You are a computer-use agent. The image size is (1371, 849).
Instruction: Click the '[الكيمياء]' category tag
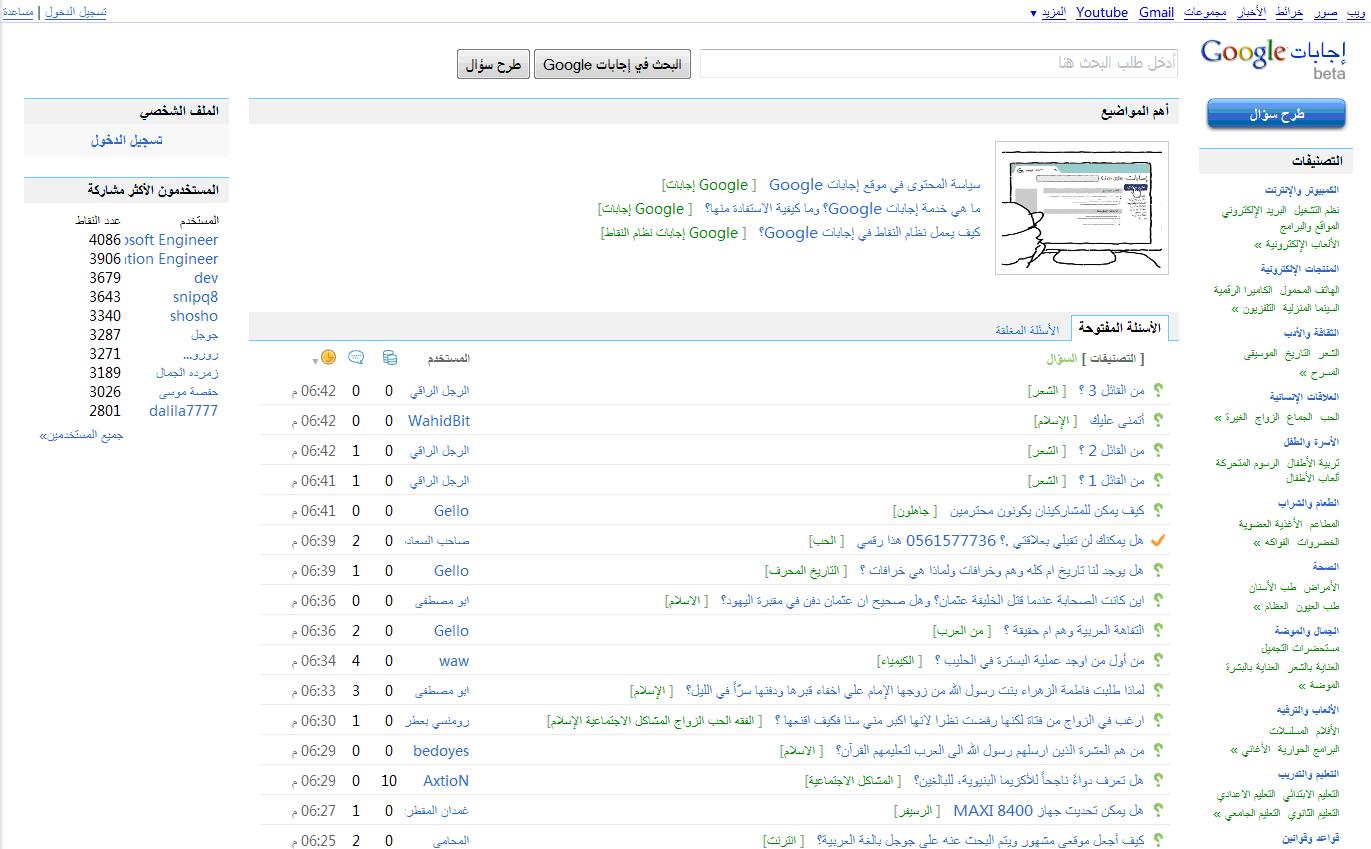[900, 661]
